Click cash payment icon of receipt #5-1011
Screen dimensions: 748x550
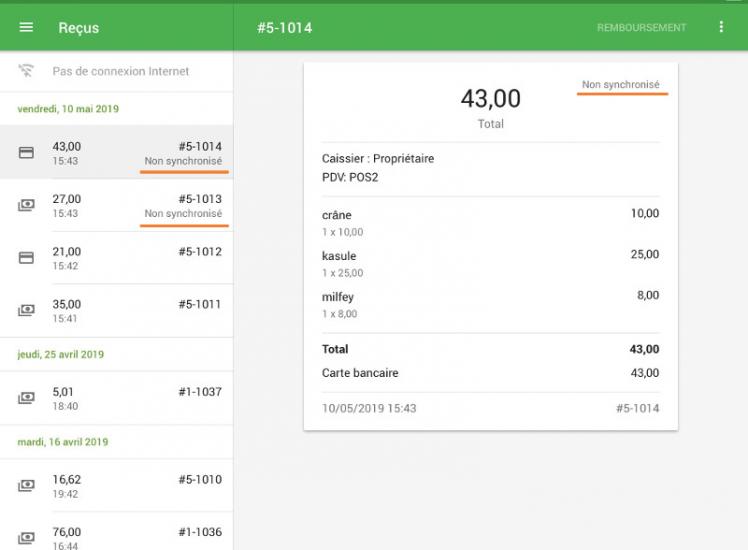click(x=26, y=310)
